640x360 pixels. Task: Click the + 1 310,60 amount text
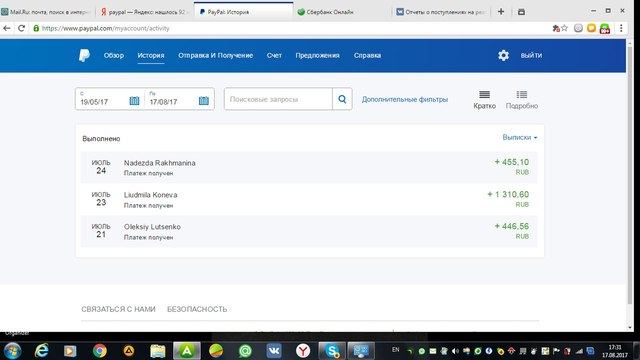point(508,194)
